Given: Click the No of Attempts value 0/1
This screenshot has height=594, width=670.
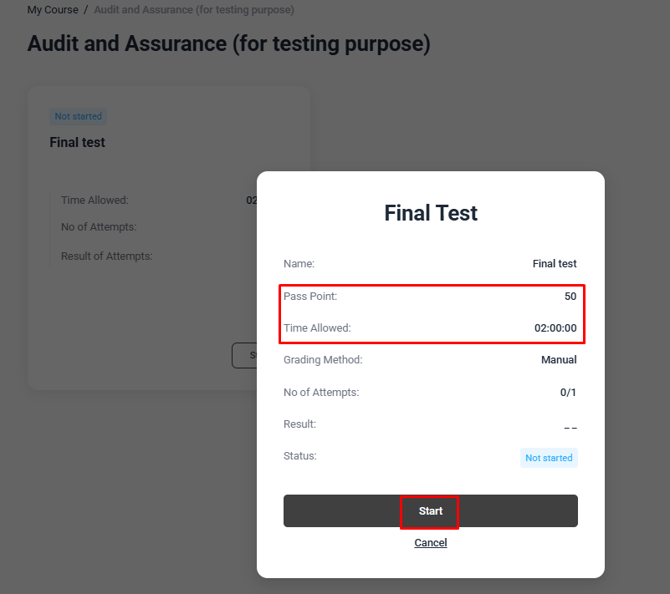Looking at the screenshot, I should (568, 392).
